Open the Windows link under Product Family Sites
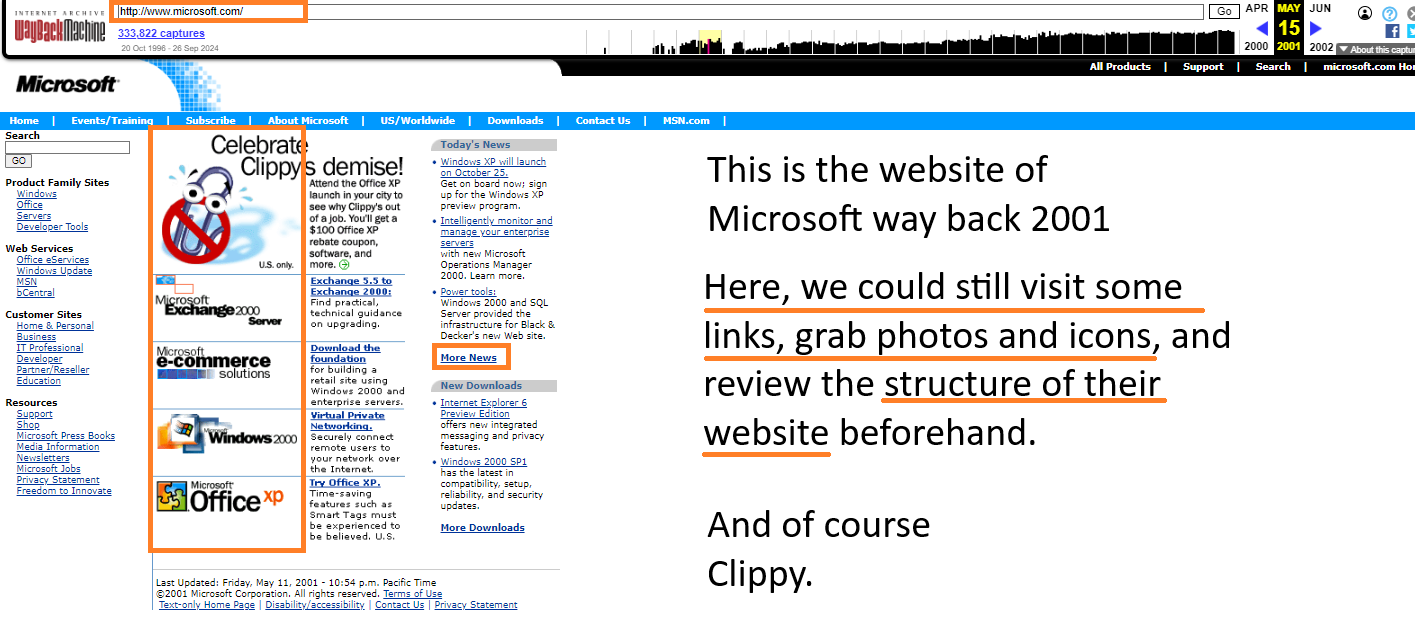 coord(37,194)
